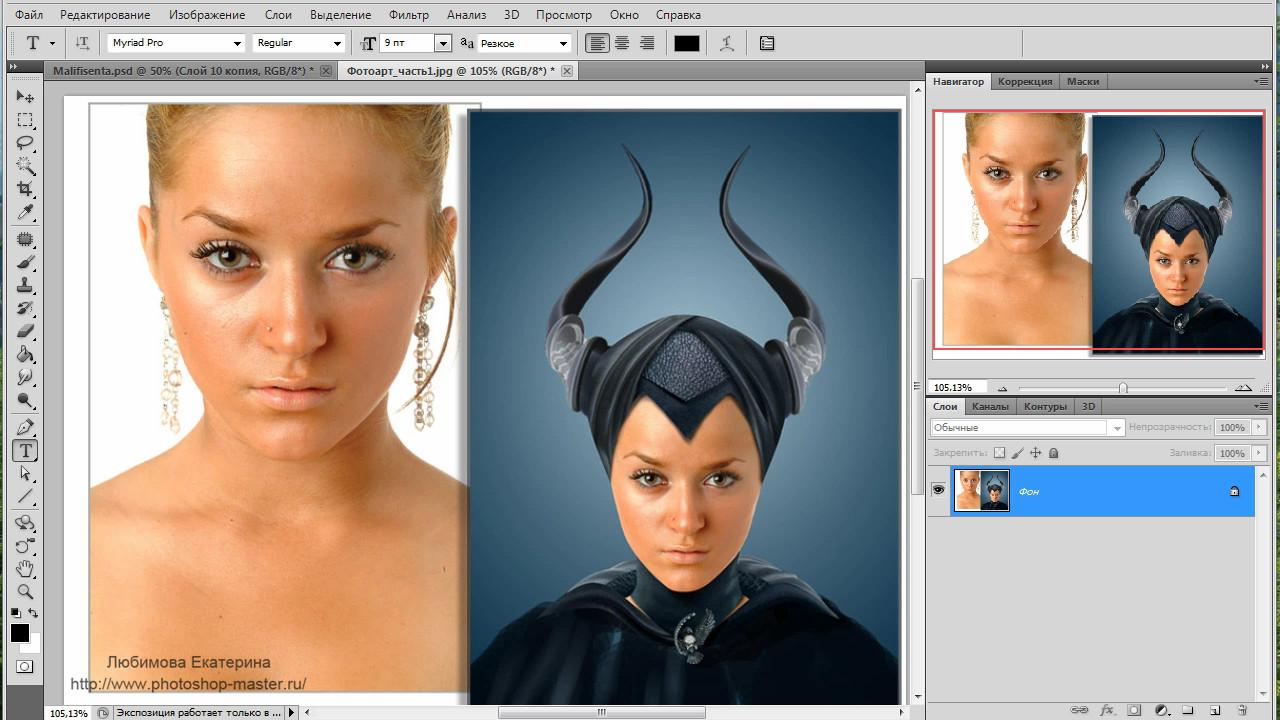The height and width of the screenshot is (720, 1280).
Task: Click the warp text icon
Action: 727,43
